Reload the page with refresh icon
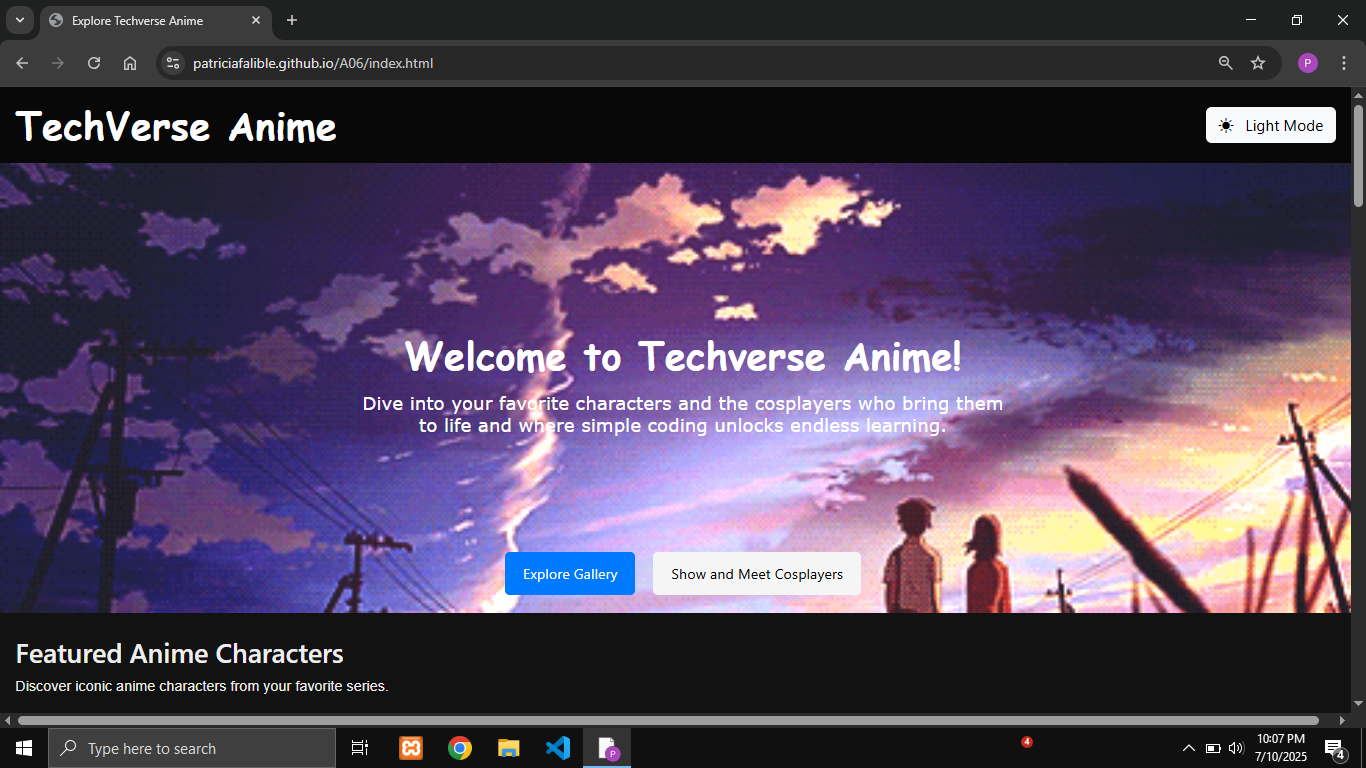Image resolution: width=1366 pixels, height=768 pixels. tap(94, 63)
